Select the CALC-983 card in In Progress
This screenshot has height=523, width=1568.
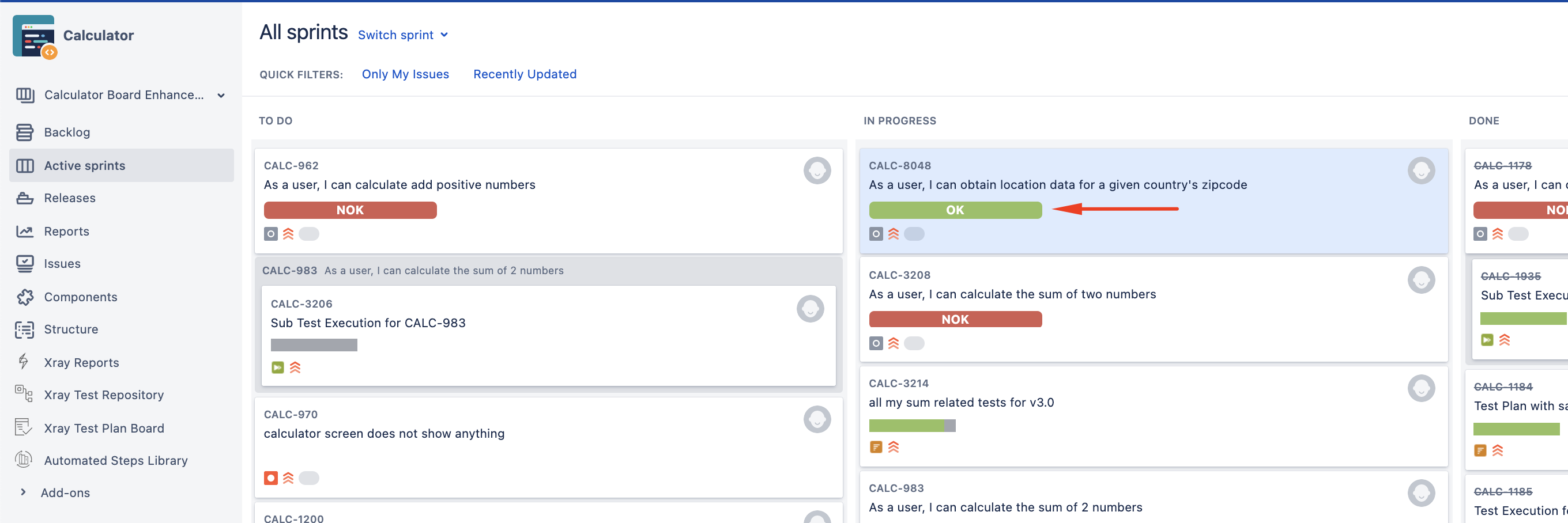[1154, 498]
